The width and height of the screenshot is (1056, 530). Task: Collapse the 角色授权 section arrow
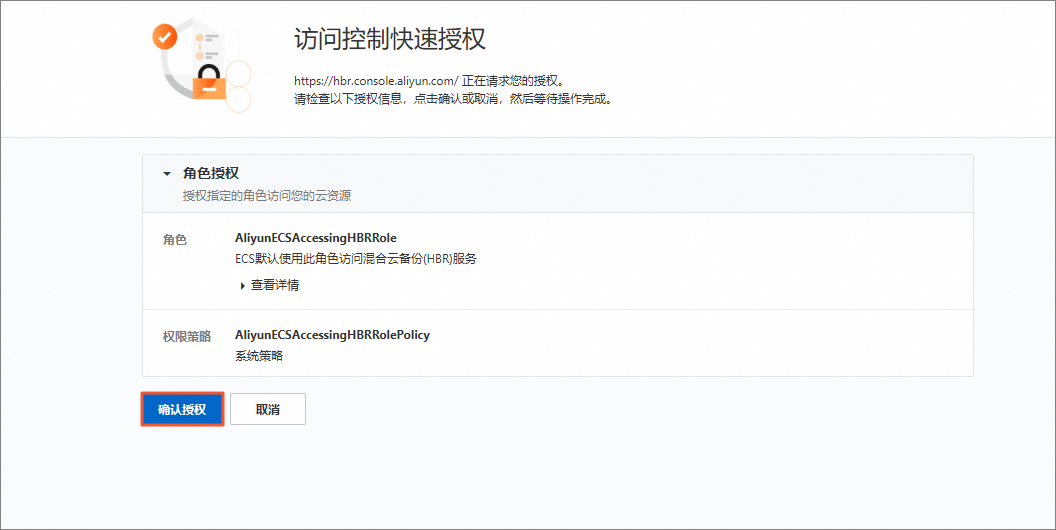pyautogui.click(x=167, y=174)
